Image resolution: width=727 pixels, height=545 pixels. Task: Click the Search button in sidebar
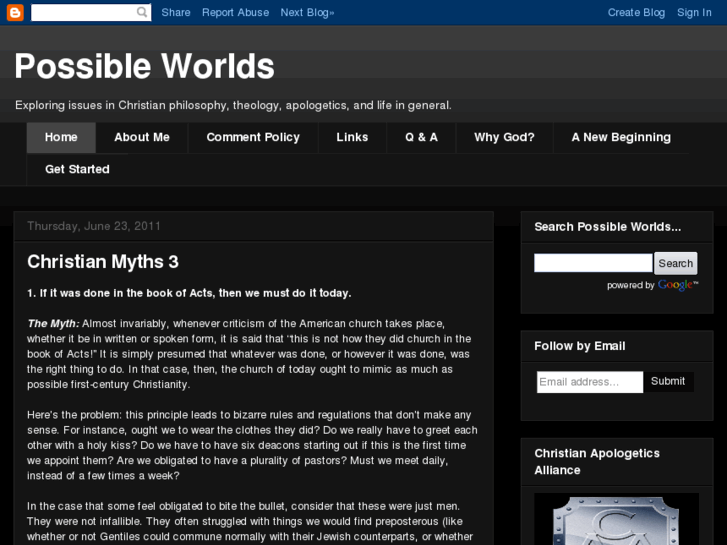pos(676,263)
